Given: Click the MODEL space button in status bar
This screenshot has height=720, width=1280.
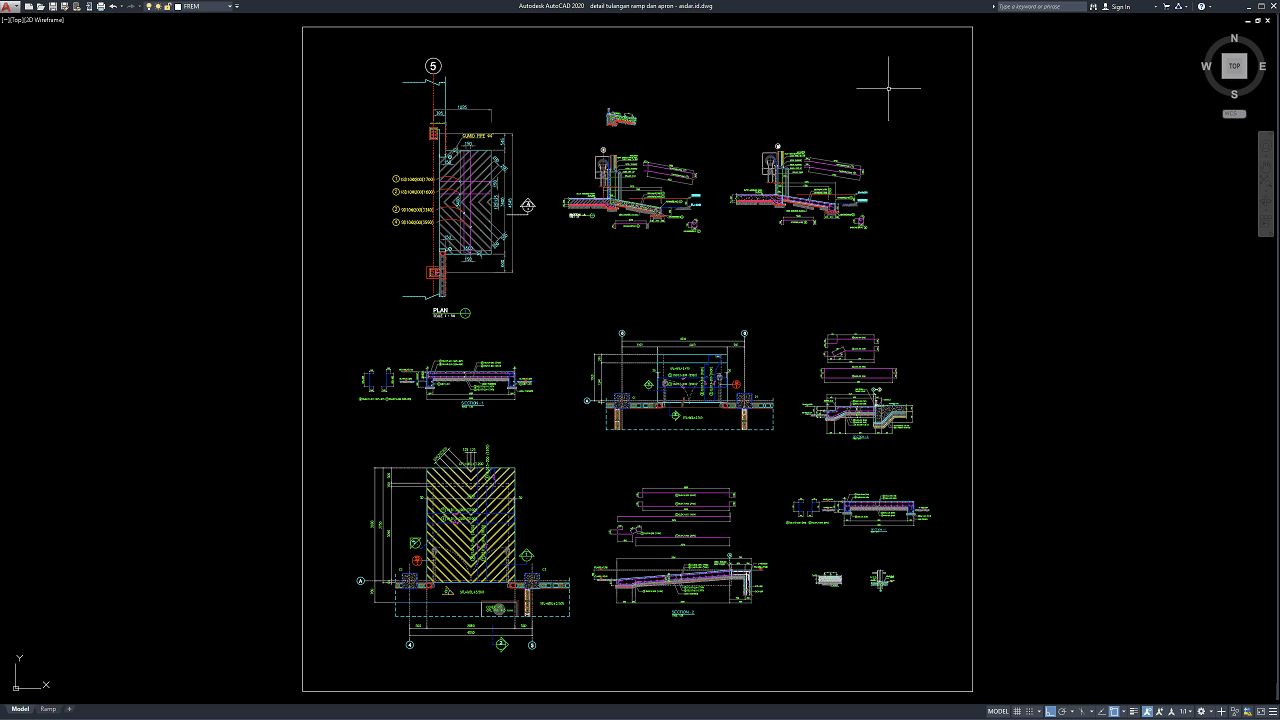Looking at the screenshot, I should [x=998, y=711].
